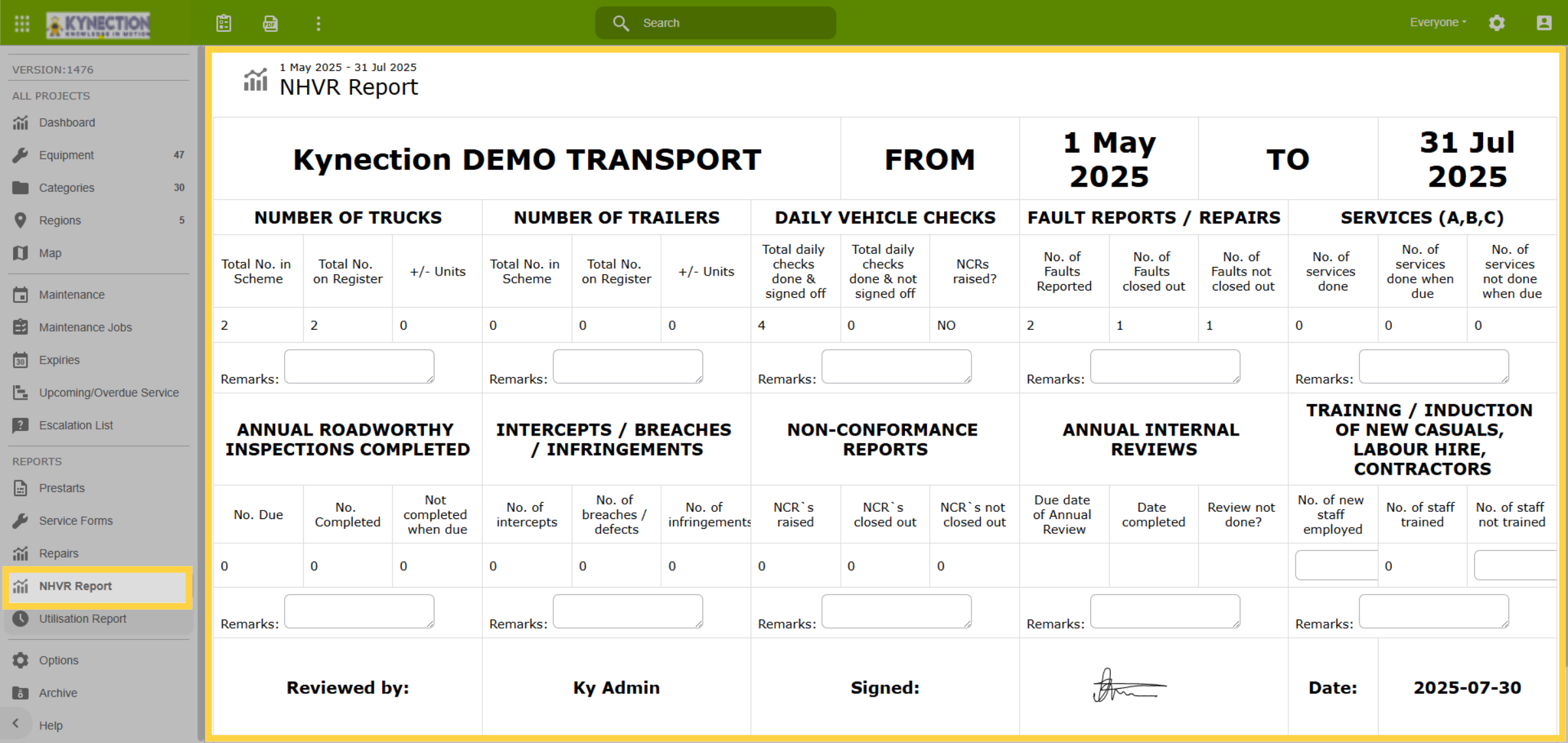1568x743 pixels.
Task: Click the search magnifier icon
Action: [x=621, y=24]
